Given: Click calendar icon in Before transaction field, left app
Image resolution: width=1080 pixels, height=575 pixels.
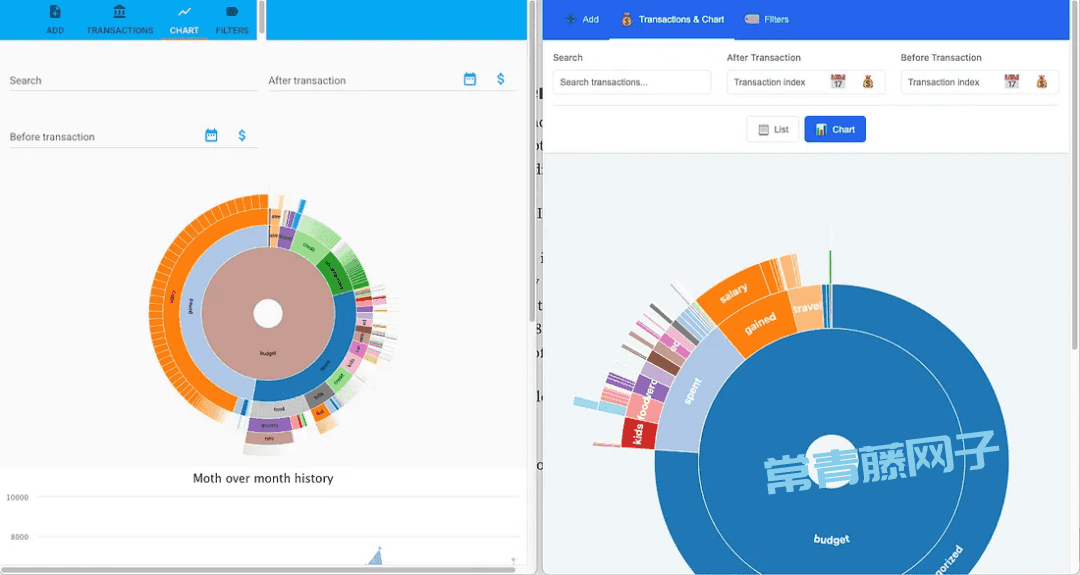Looking at the screenshot, I should click(211, 136).
